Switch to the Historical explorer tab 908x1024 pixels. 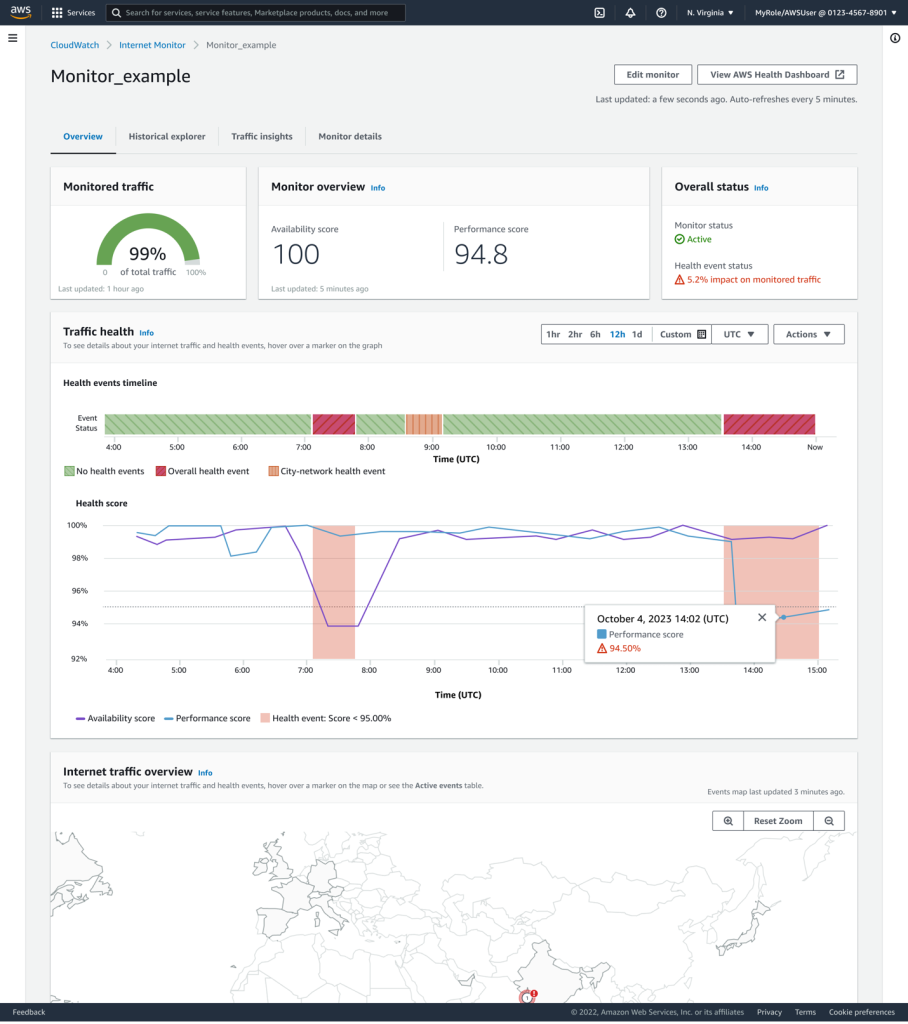[167, 136]
